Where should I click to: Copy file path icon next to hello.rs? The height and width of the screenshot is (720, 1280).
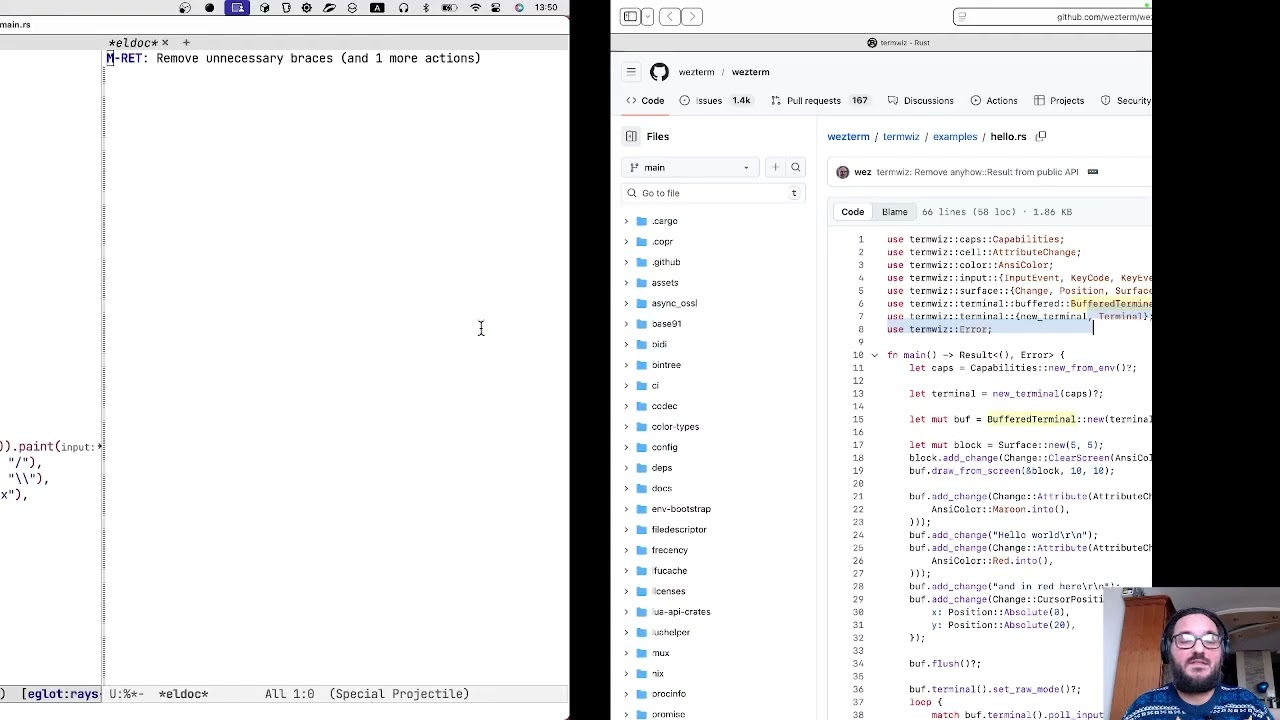[x=1041, y=137]
